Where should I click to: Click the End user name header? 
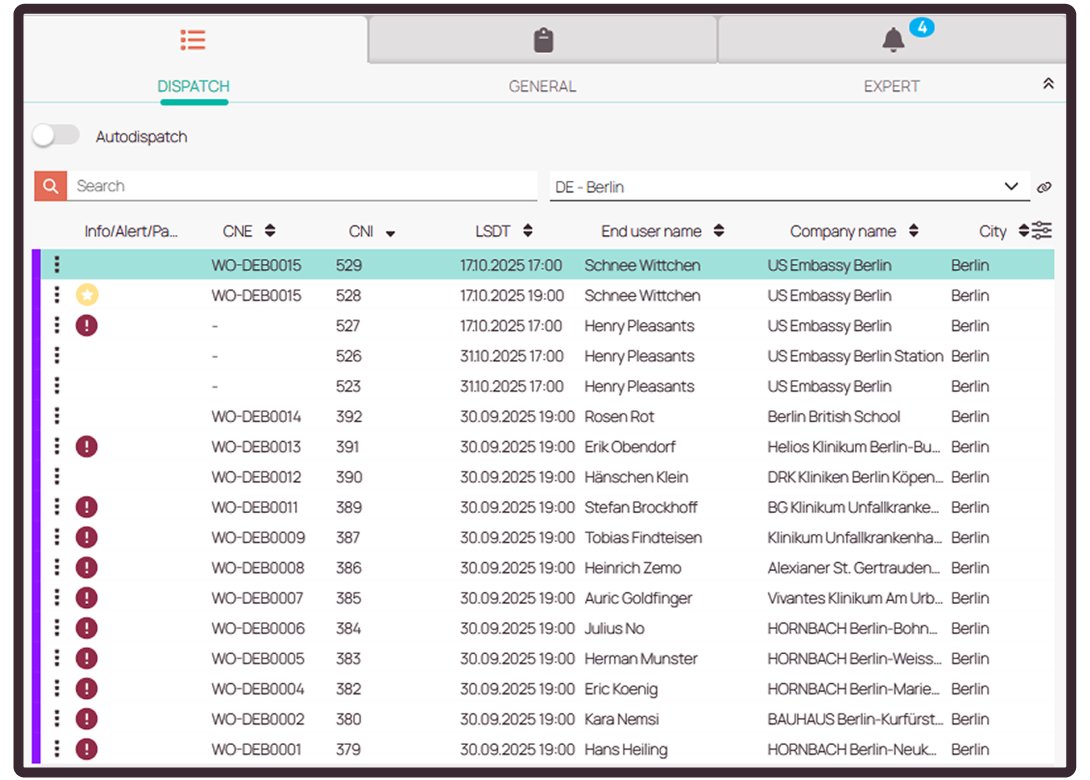click(x=651, y=232)
